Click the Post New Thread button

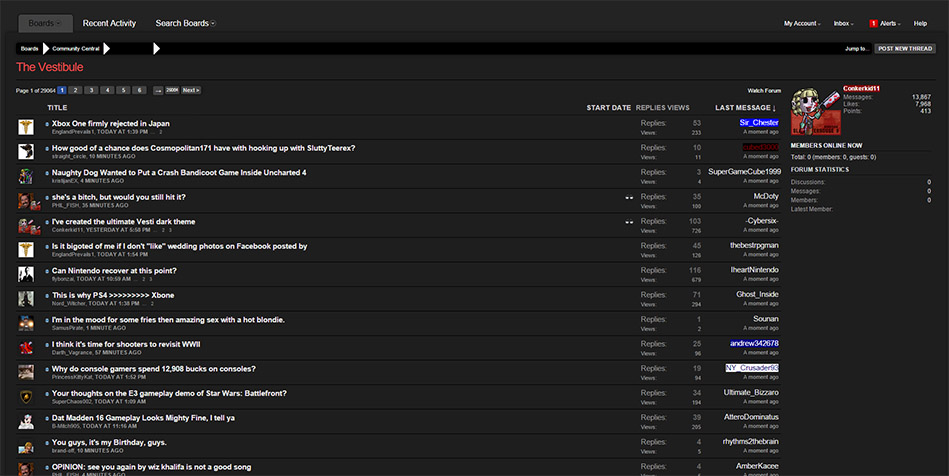pos(905,48)
